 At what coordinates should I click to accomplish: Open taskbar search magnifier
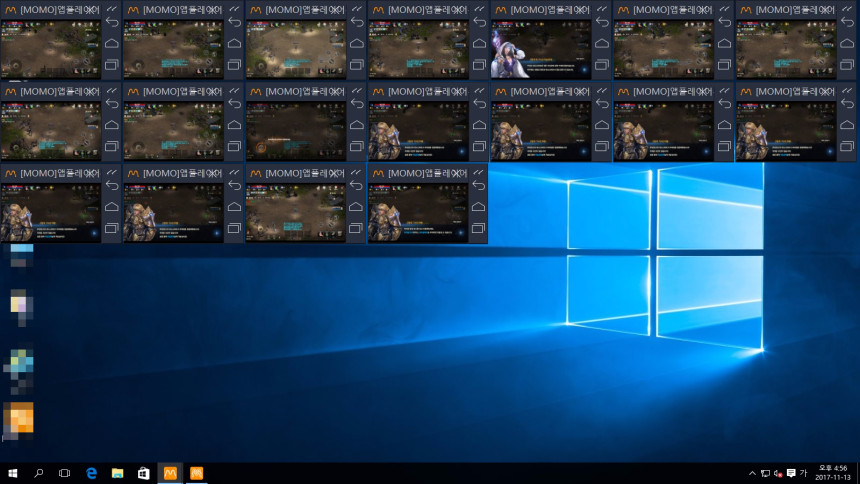click(38, 473)
